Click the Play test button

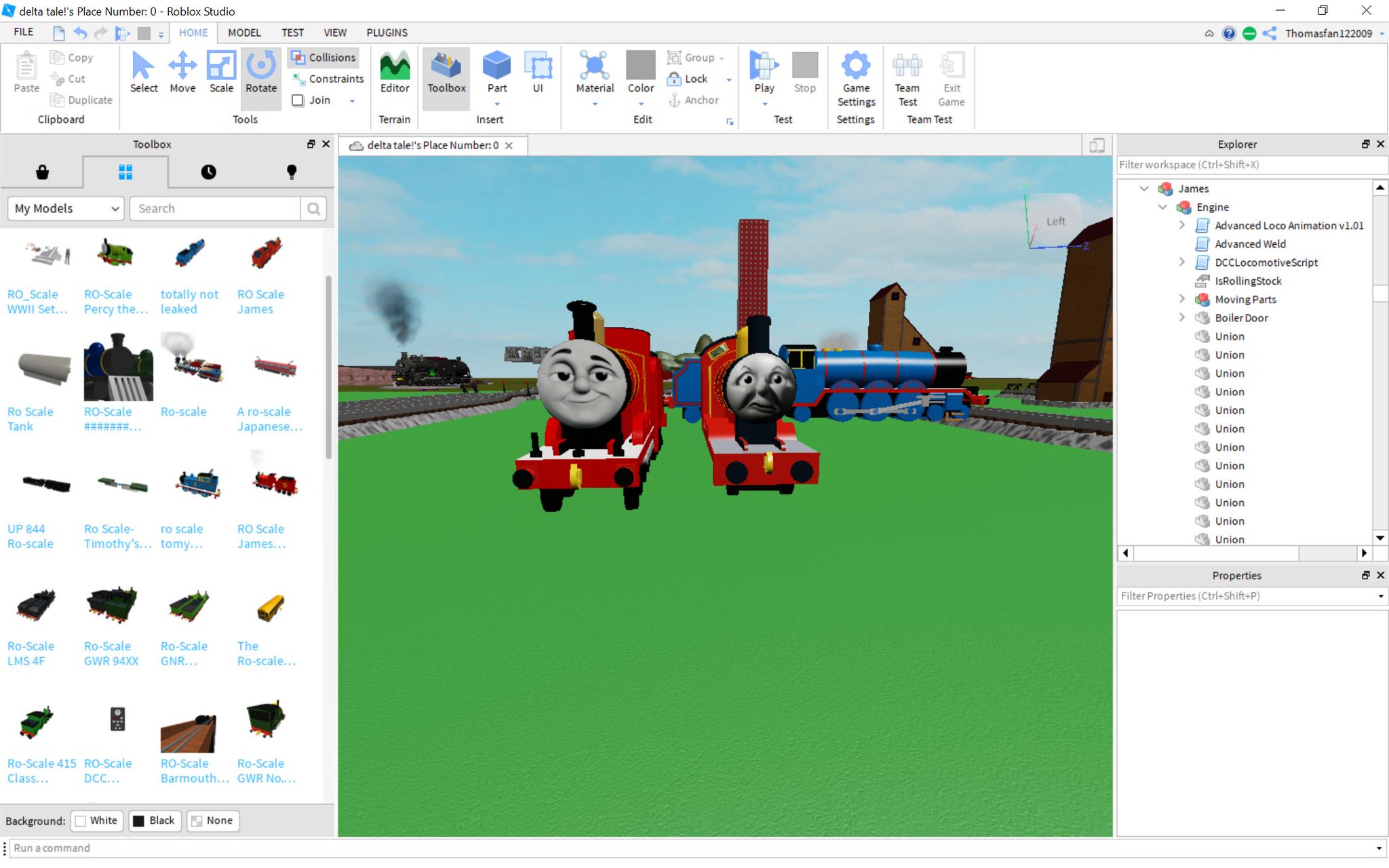(x=764, y=66)
